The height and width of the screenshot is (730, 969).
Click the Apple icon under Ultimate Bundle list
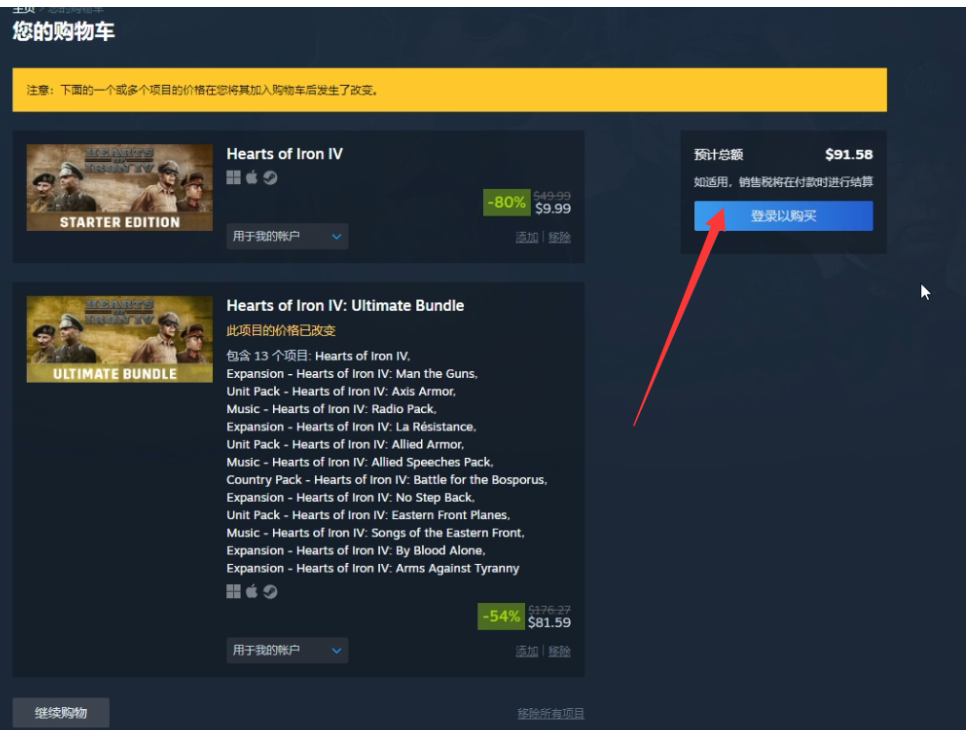pyautogui.click(x=252, y=592)
